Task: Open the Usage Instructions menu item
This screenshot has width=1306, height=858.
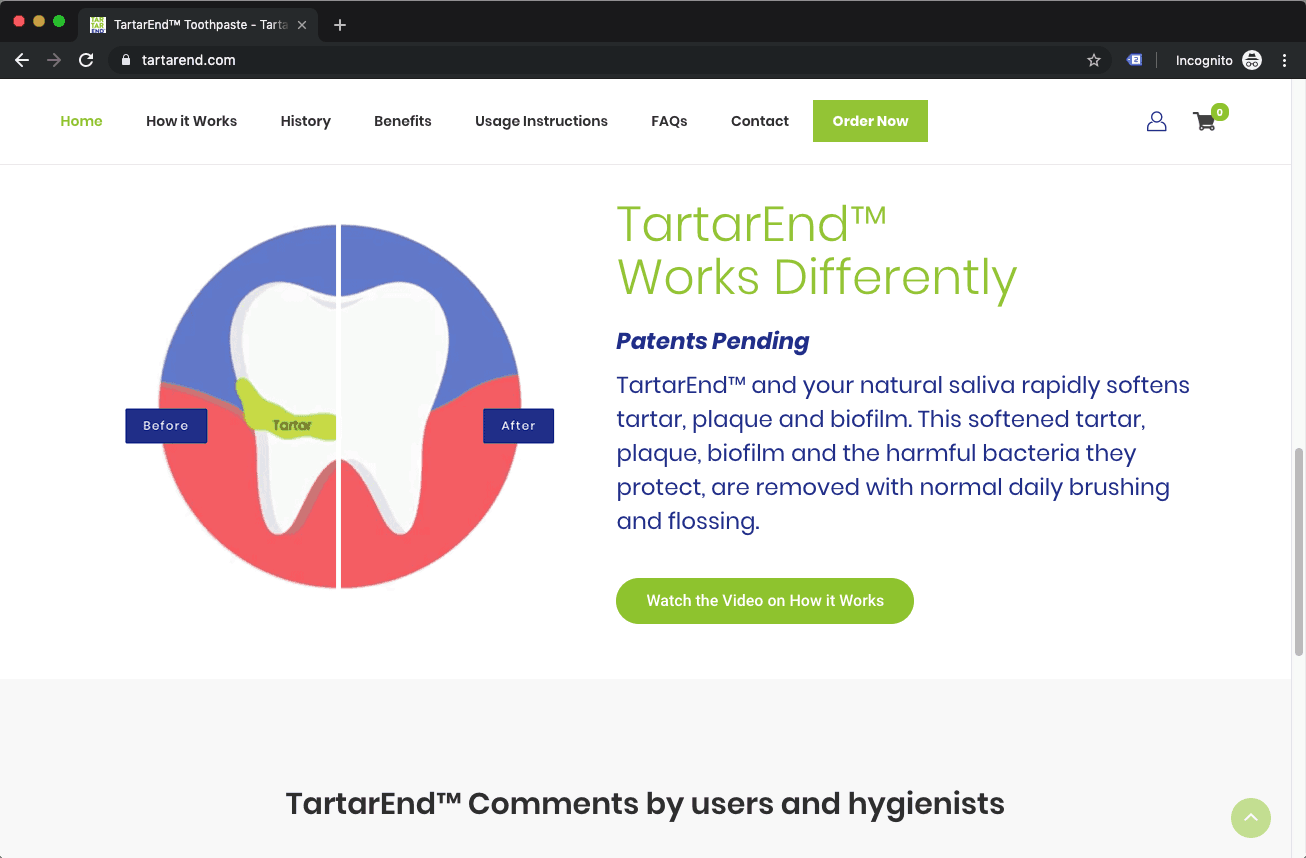Action: click(541, 121)
